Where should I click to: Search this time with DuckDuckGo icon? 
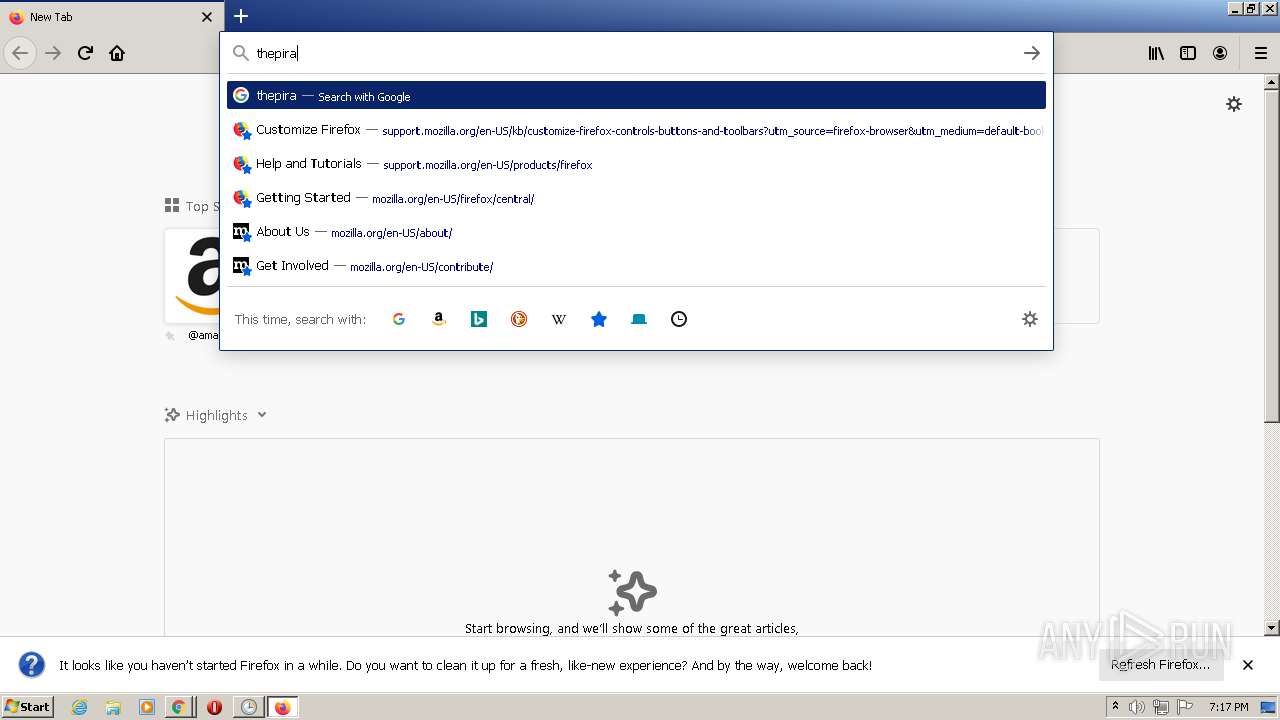(x=519, y=319)
